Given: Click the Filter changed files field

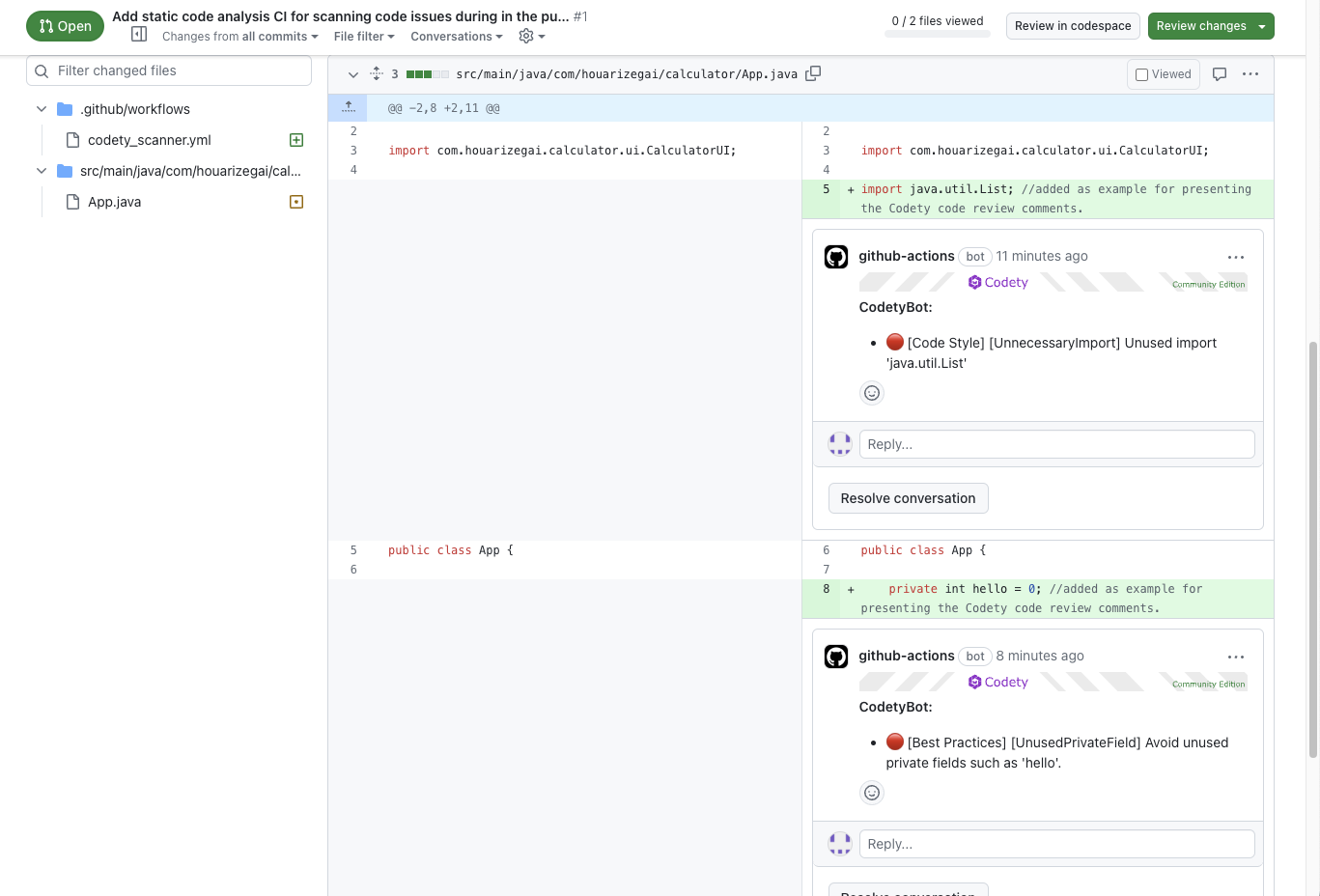Looking at the screenshot, I should point(169,70).
